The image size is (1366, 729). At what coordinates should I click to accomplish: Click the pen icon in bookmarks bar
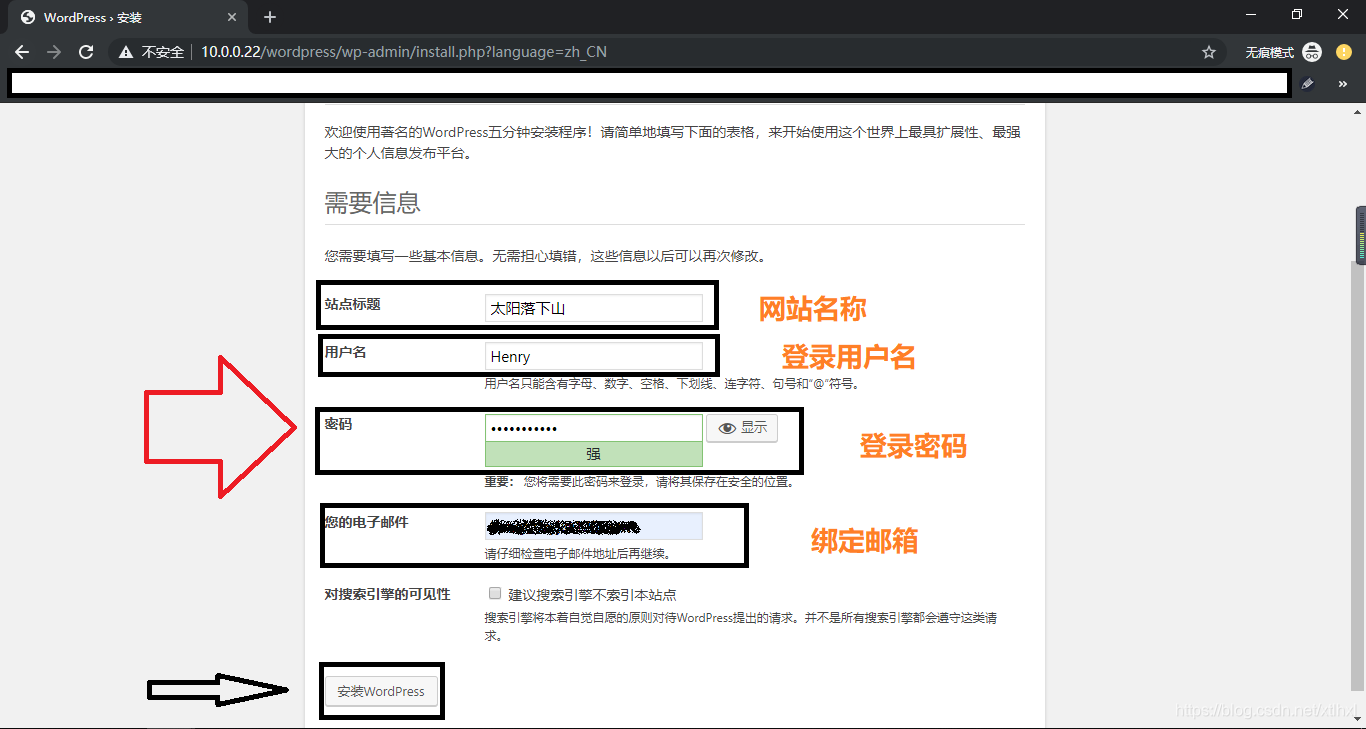click(1308, 84)
